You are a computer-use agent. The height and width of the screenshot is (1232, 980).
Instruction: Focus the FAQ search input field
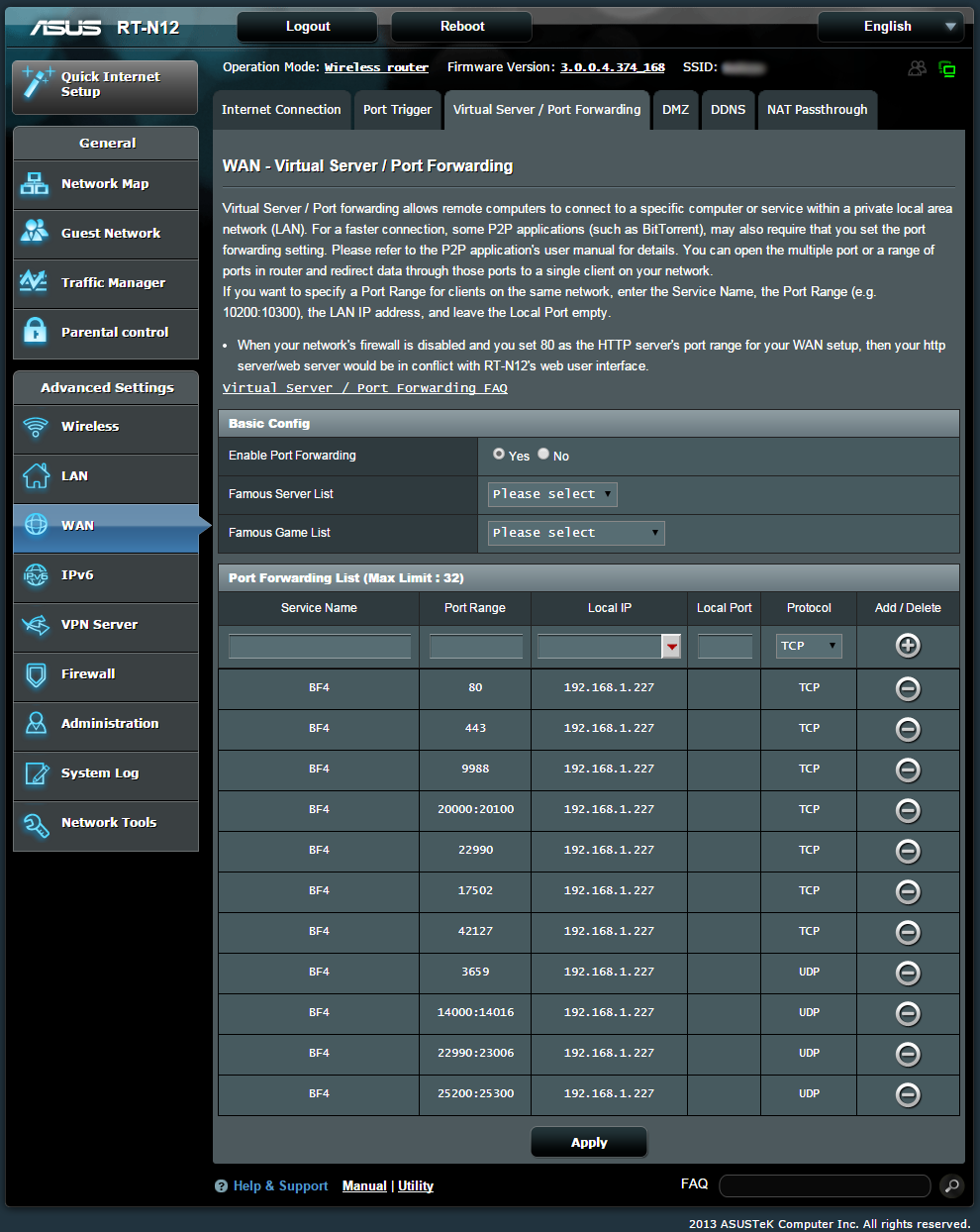point(825,1185)
